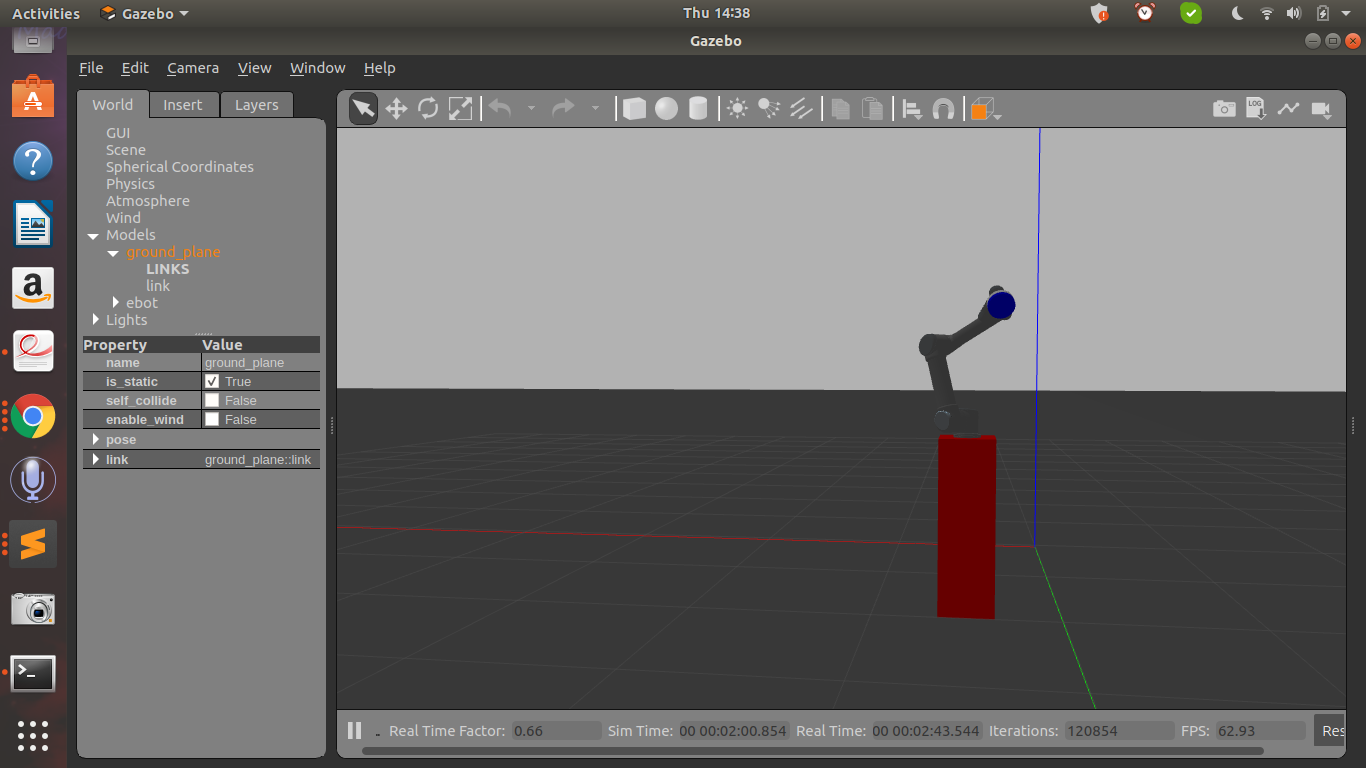Check the enable_wind checkbox

tap(211, 419)
